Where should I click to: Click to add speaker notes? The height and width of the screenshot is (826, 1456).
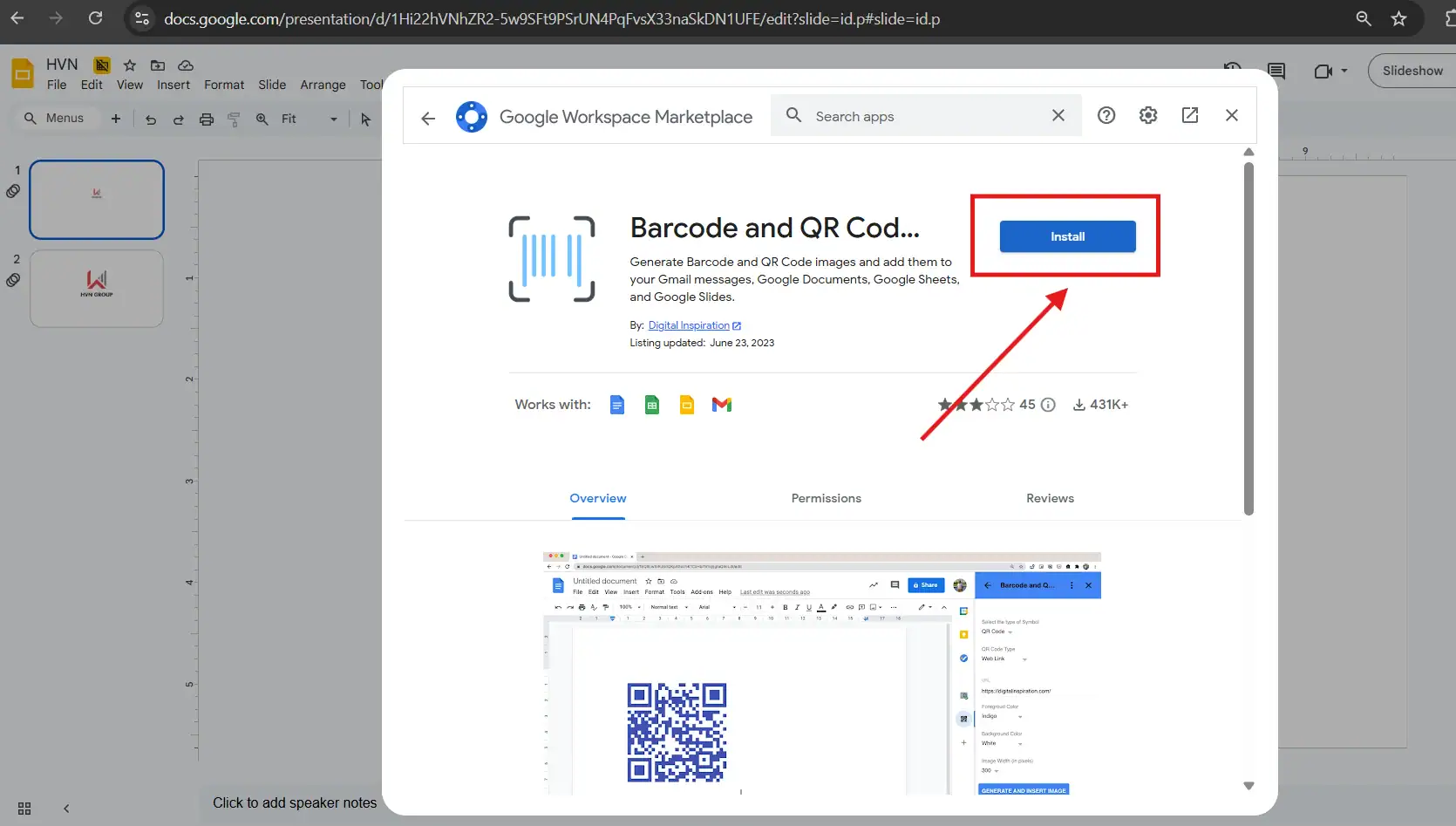coord(295,802)
